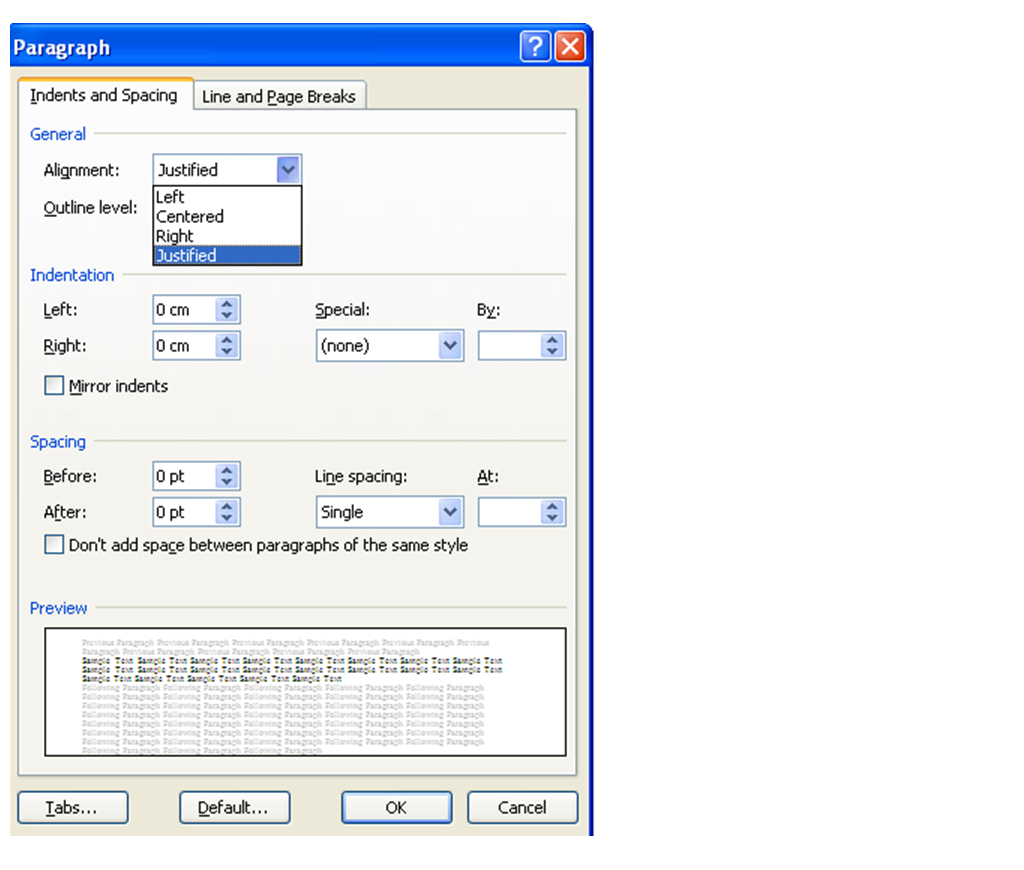Select the Indents and Spacing tab

click(103, 96)
